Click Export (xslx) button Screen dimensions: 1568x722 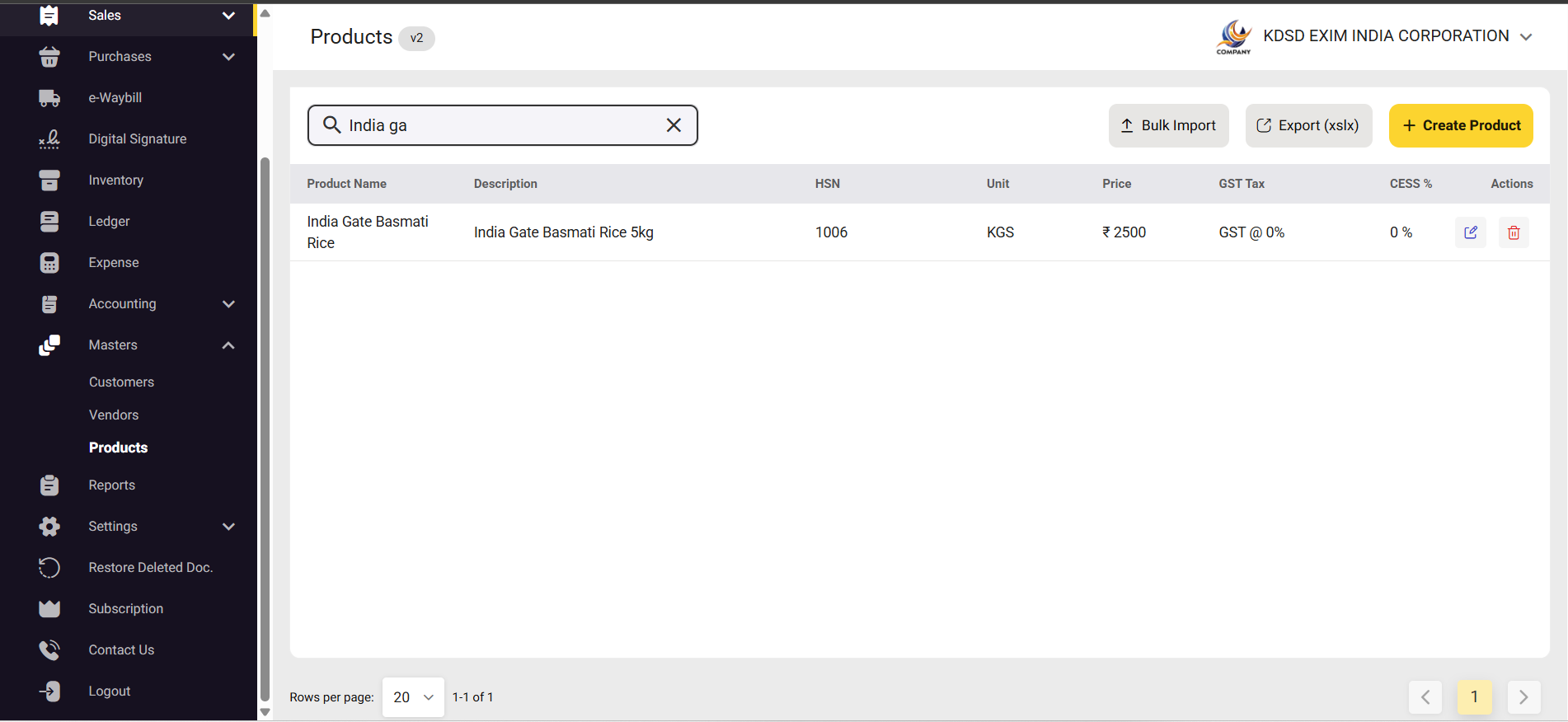[x=1308, y=125]
